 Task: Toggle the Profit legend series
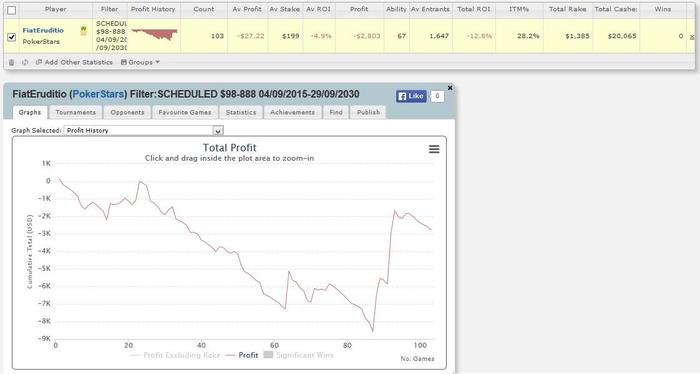point(242,355)
